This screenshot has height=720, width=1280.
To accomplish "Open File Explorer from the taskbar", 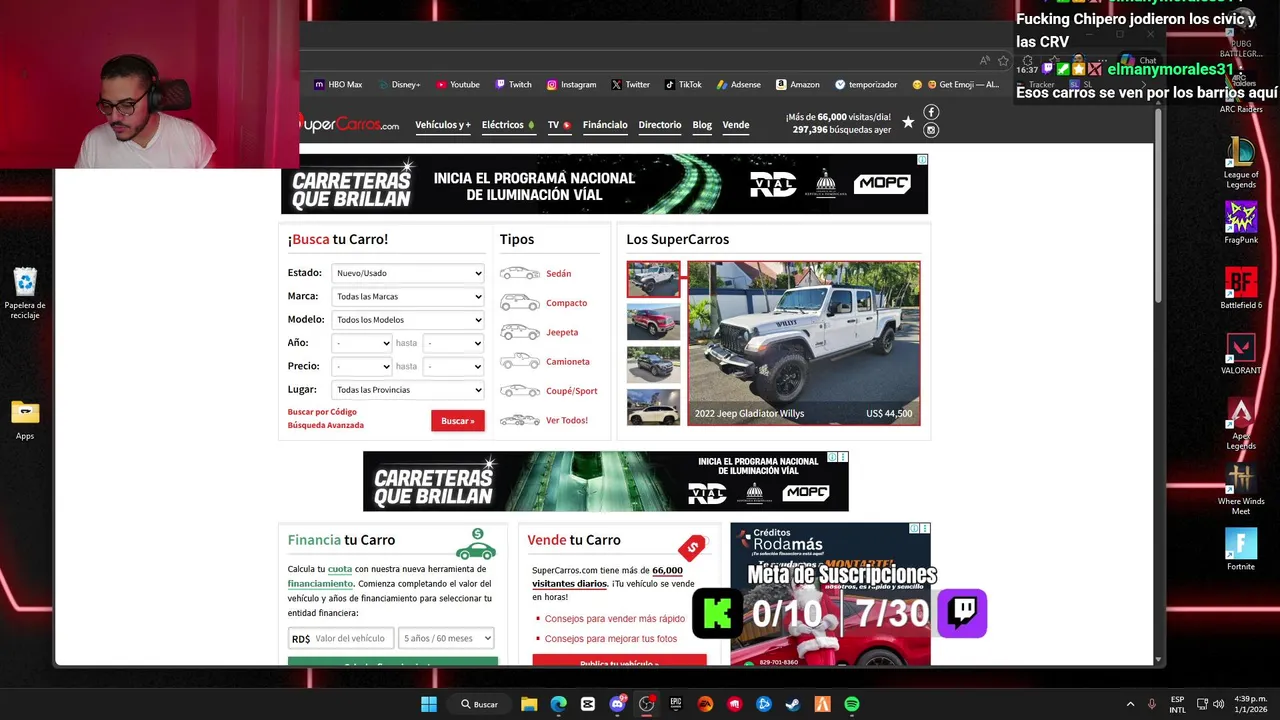I will (529, 704).
